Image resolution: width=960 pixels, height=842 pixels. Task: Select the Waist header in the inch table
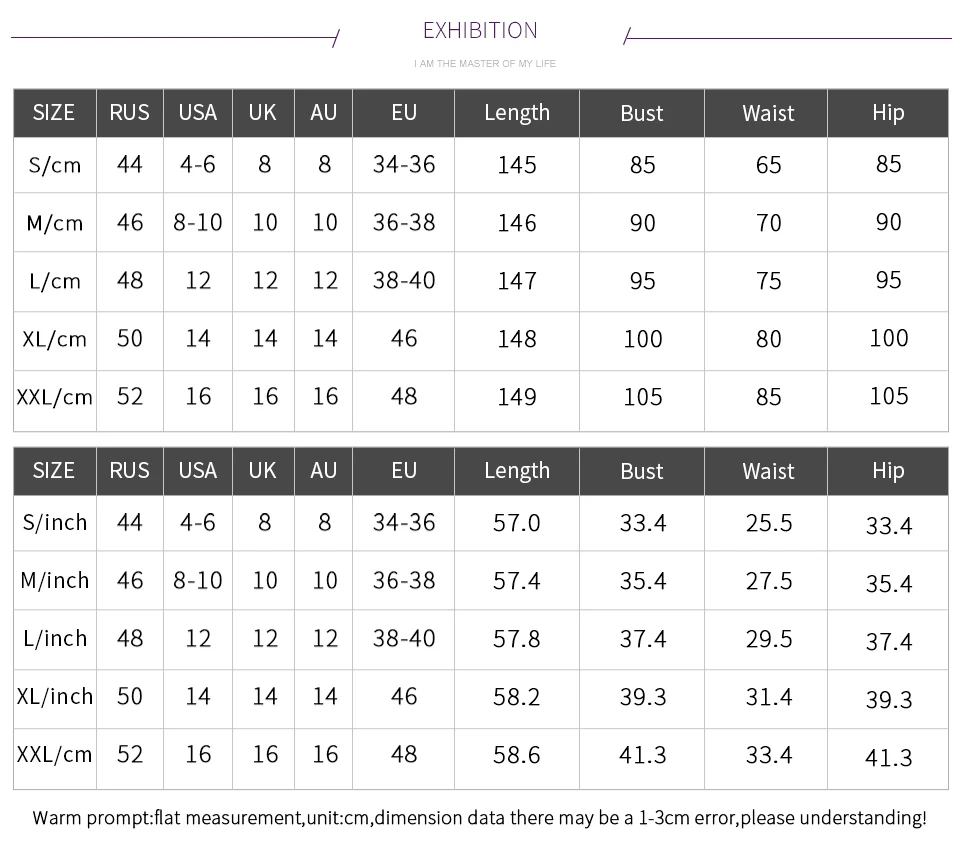coord(768,472)
